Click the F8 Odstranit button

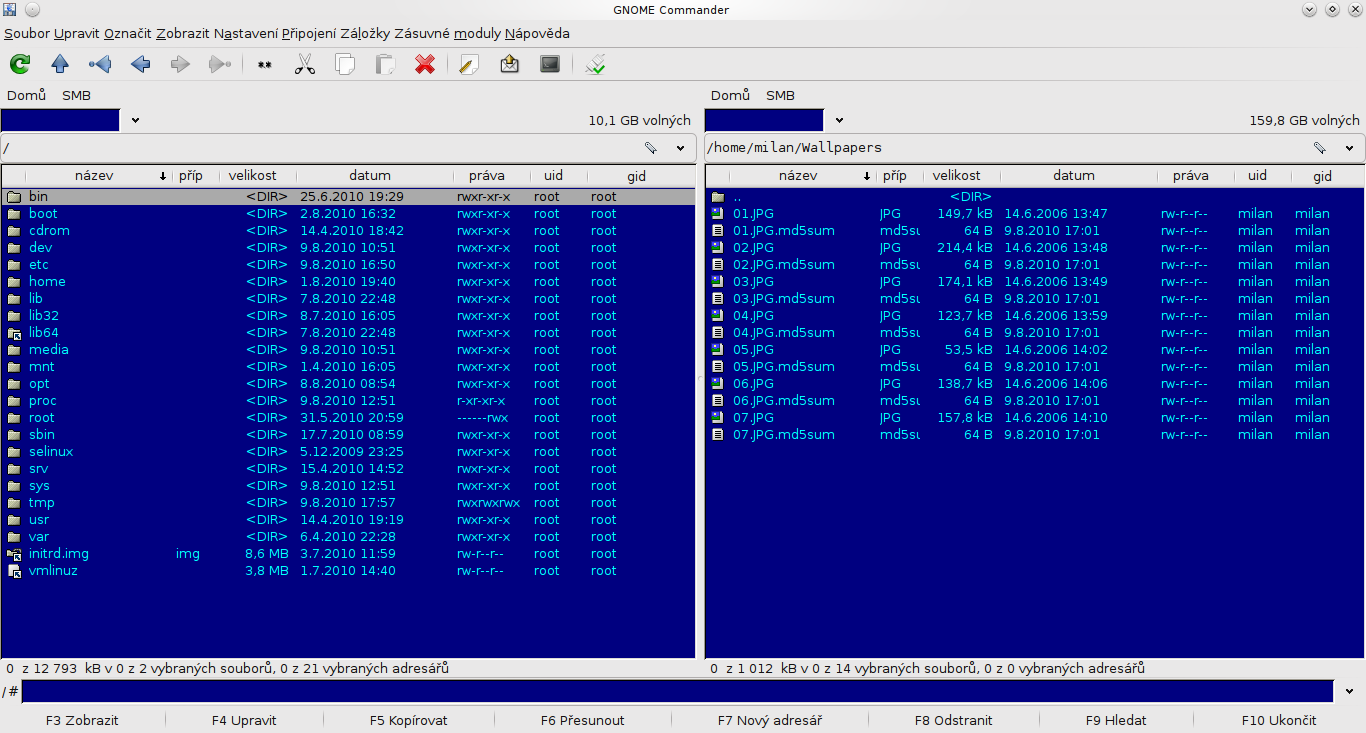point(954,720)
